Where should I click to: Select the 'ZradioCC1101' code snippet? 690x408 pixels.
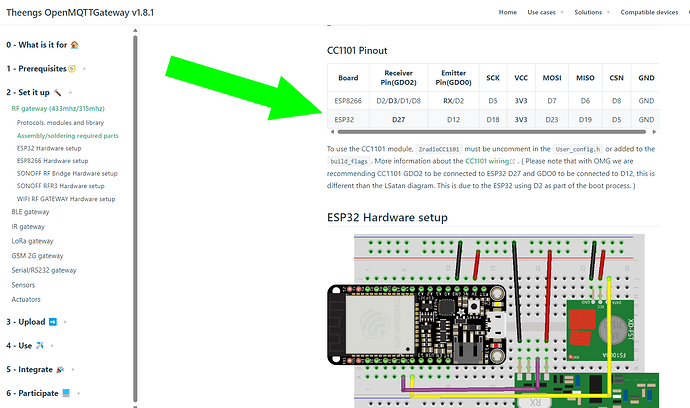439,149
